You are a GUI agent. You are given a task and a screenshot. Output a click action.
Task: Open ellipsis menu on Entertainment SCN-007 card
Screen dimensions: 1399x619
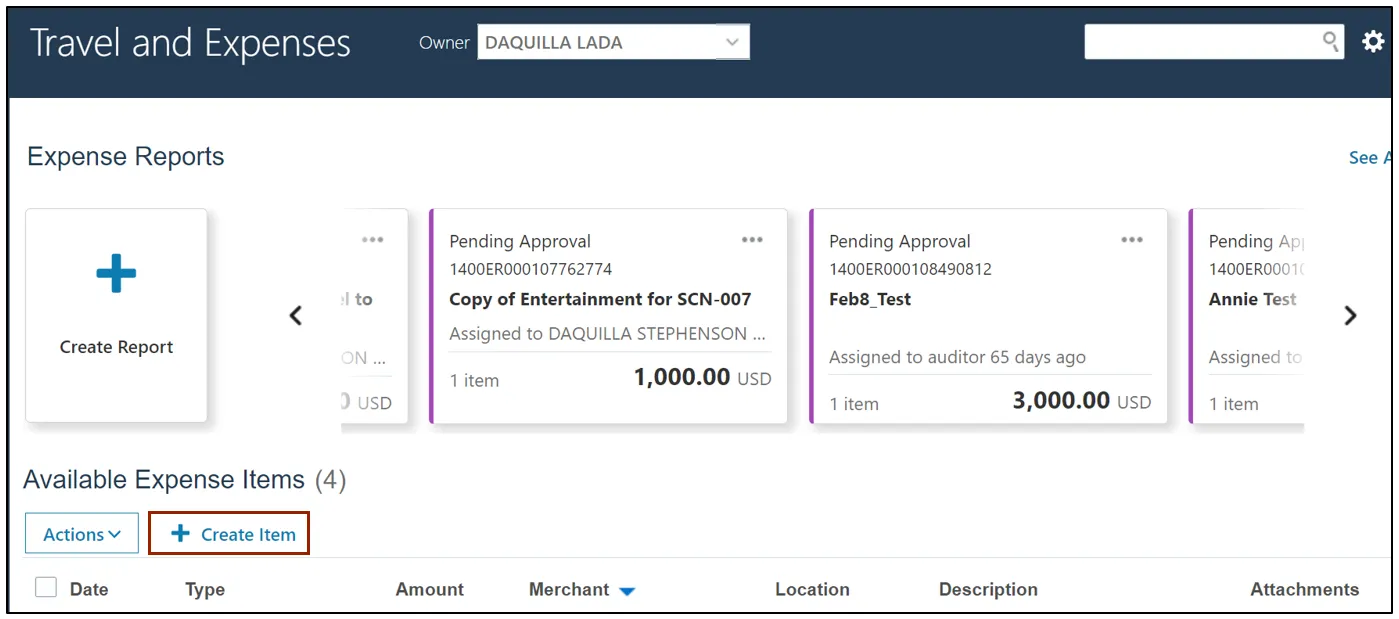coord(752,240)
